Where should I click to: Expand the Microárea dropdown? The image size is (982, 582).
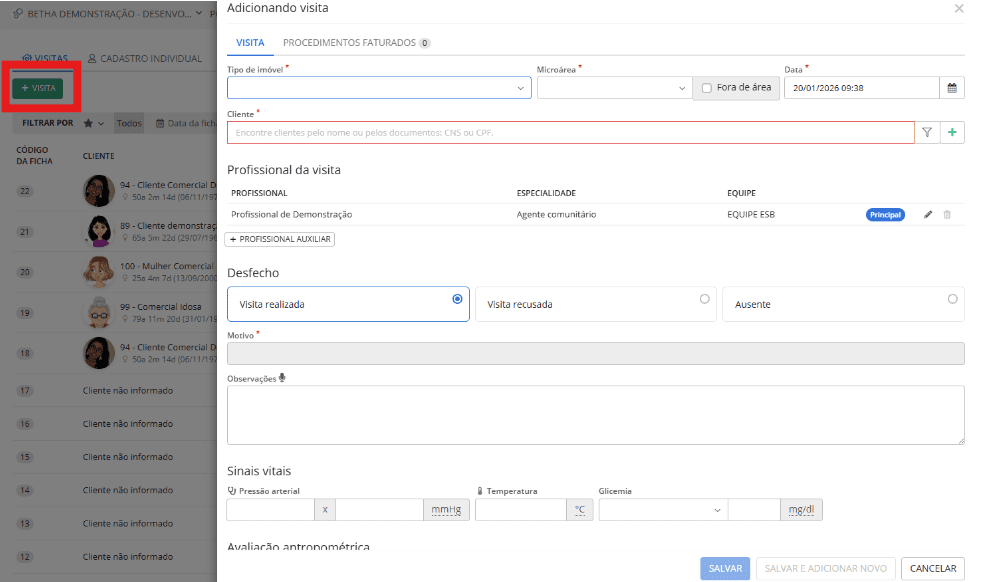point(614,88)
